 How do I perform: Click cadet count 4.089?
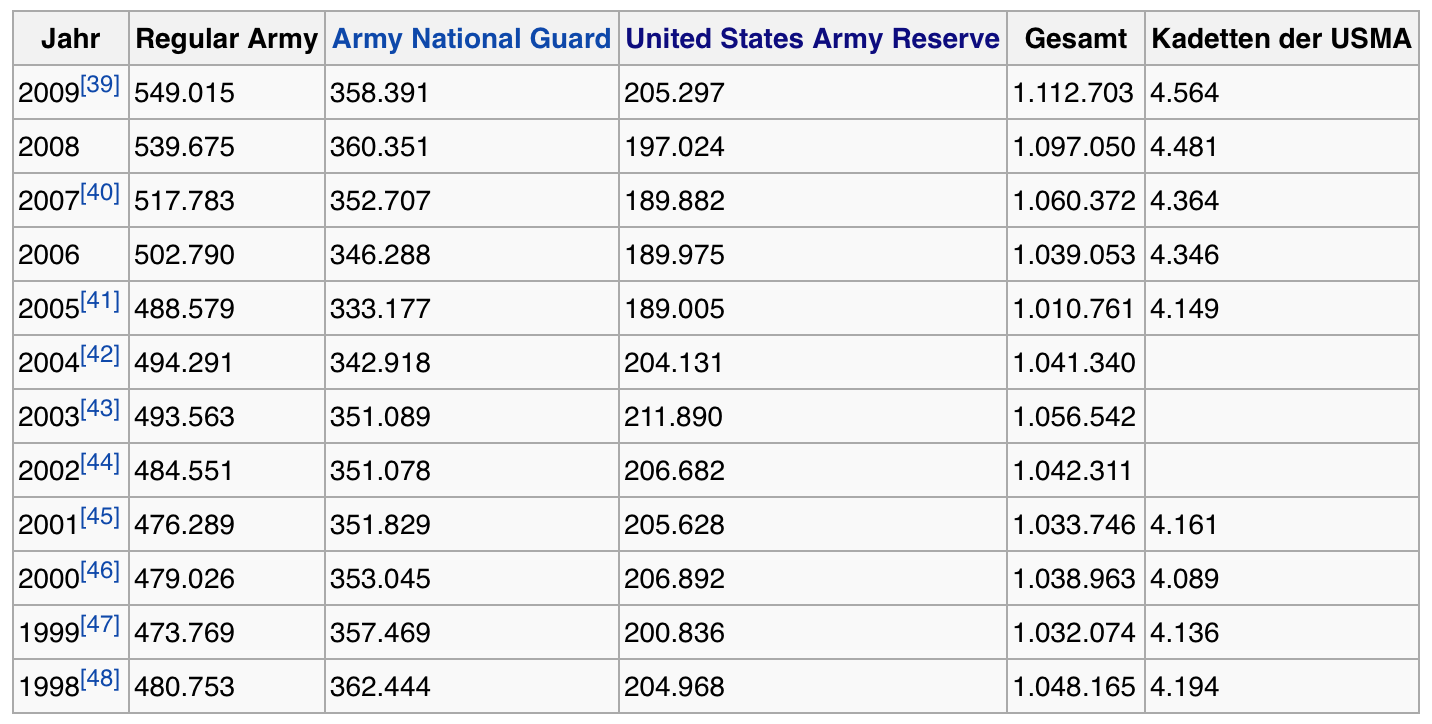point(1185,579)
